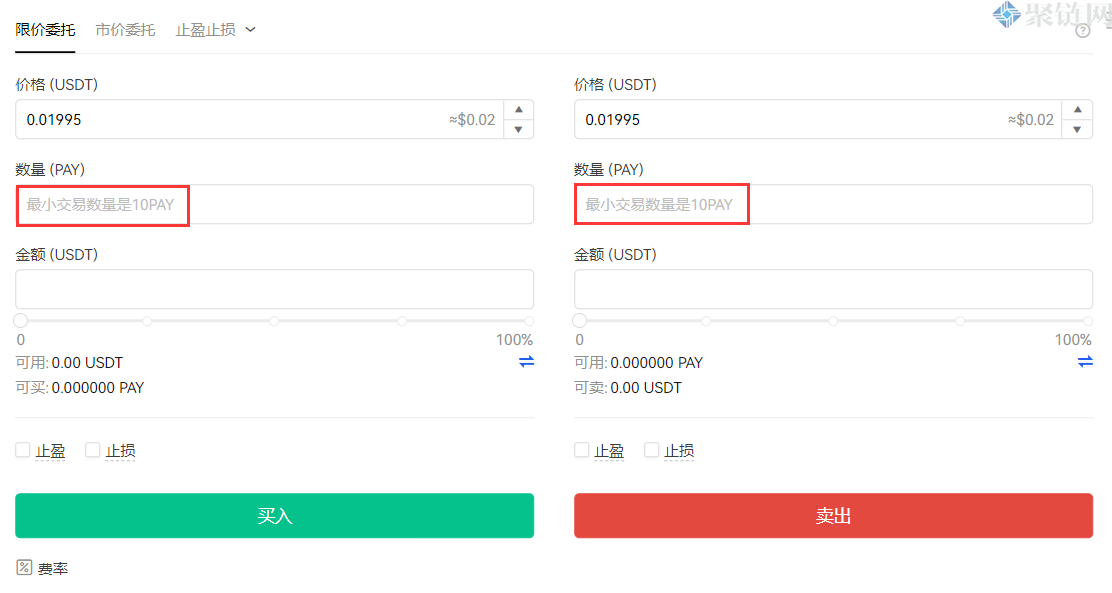Click the buy percentage slider handle at 0

pyautogui.click(x=21, y=321)
